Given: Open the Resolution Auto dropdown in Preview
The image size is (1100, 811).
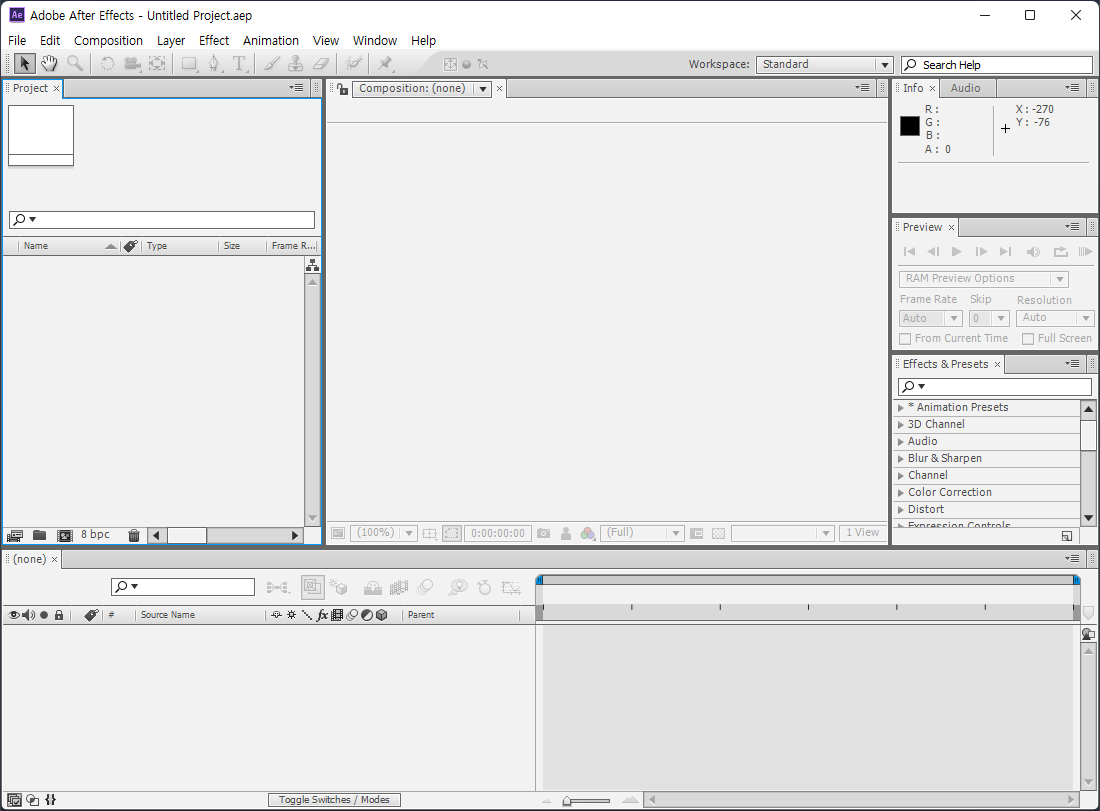Looking at the screenshot, I should [x=1054, y=319].
